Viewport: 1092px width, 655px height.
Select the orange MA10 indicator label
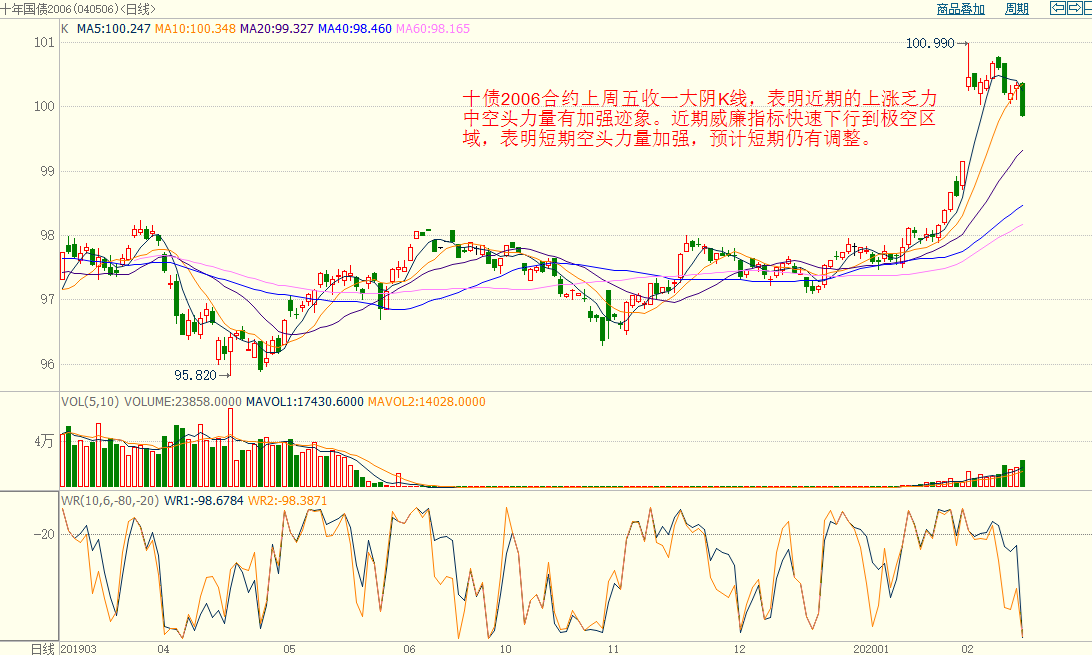(x=195, y=29)
